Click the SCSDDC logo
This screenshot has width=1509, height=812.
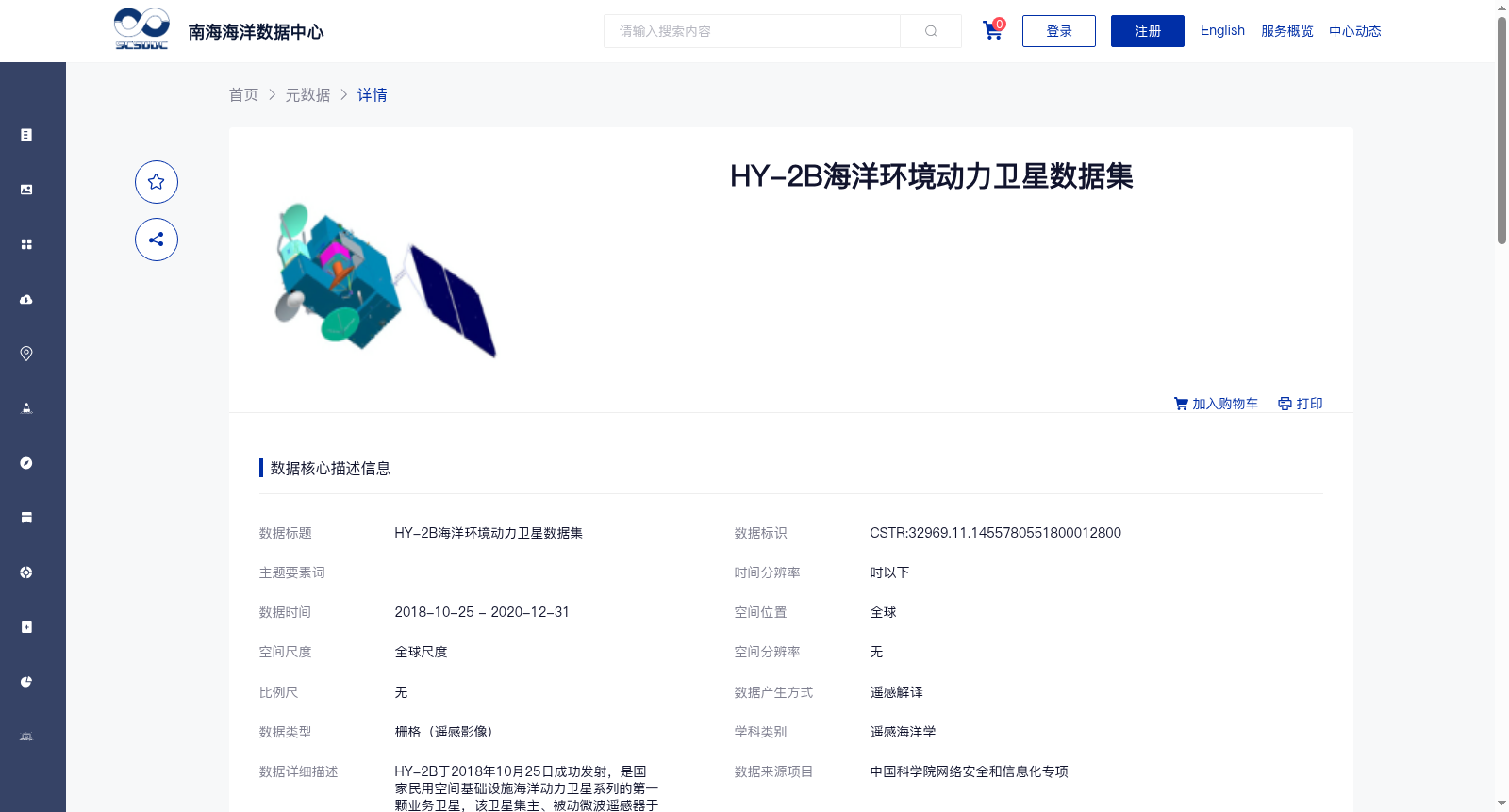(141, 29)
